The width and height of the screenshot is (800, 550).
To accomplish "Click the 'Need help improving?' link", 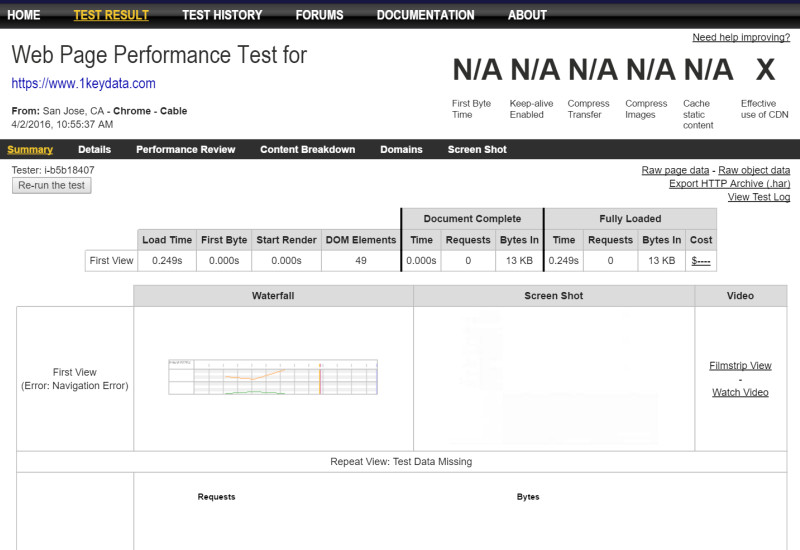I will point(741,37).
